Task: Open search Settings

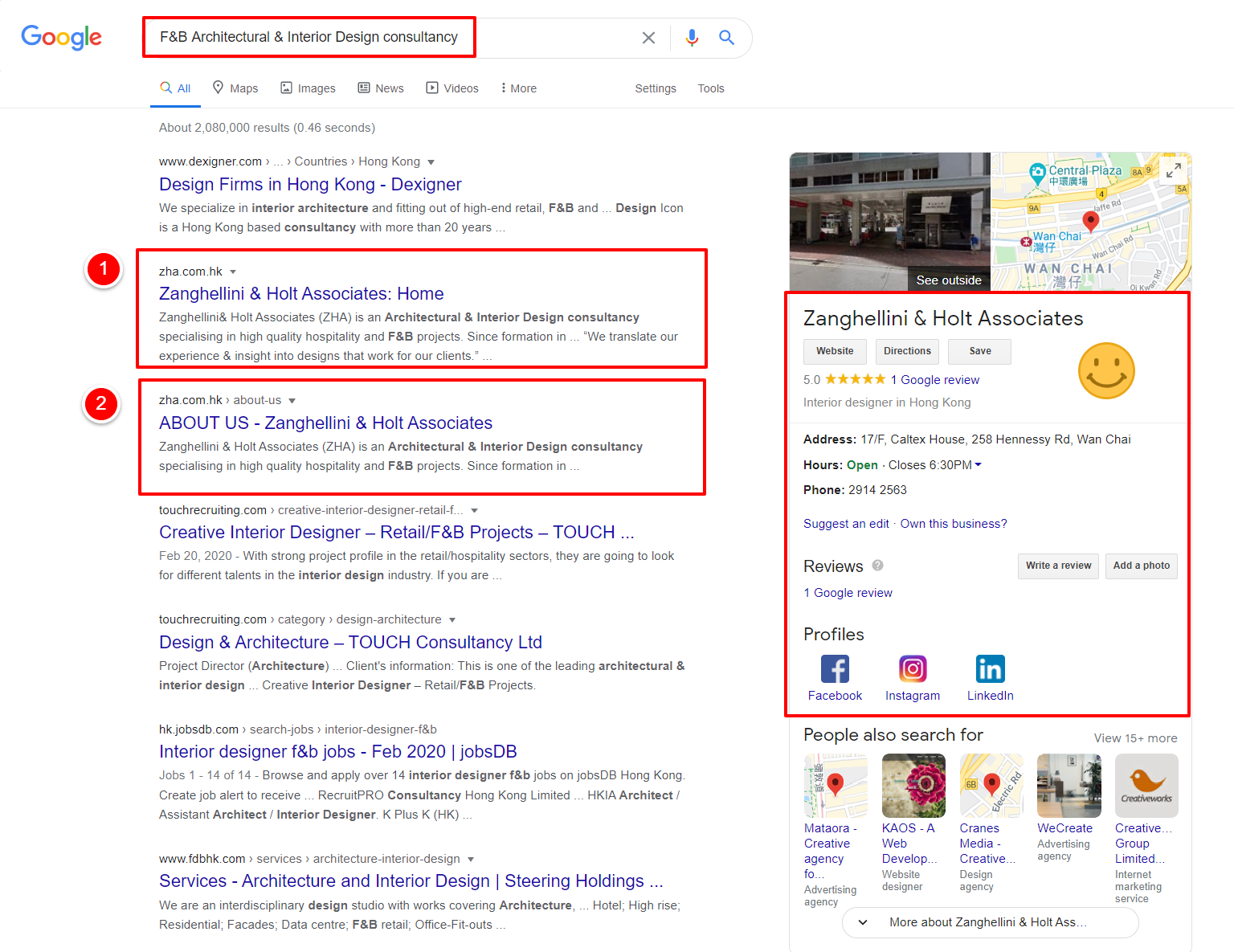Action: tap(656, 88)
